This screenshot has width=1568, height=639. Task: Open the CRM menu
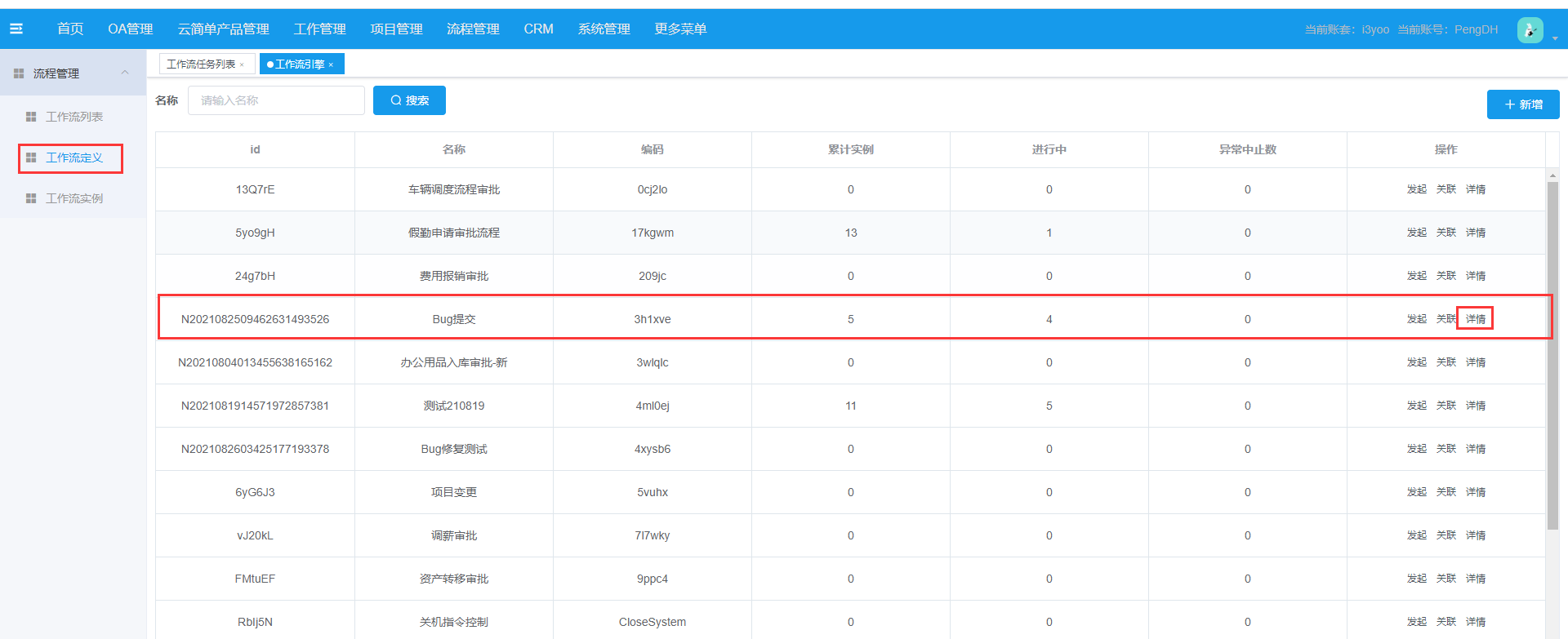pos(539,29)
